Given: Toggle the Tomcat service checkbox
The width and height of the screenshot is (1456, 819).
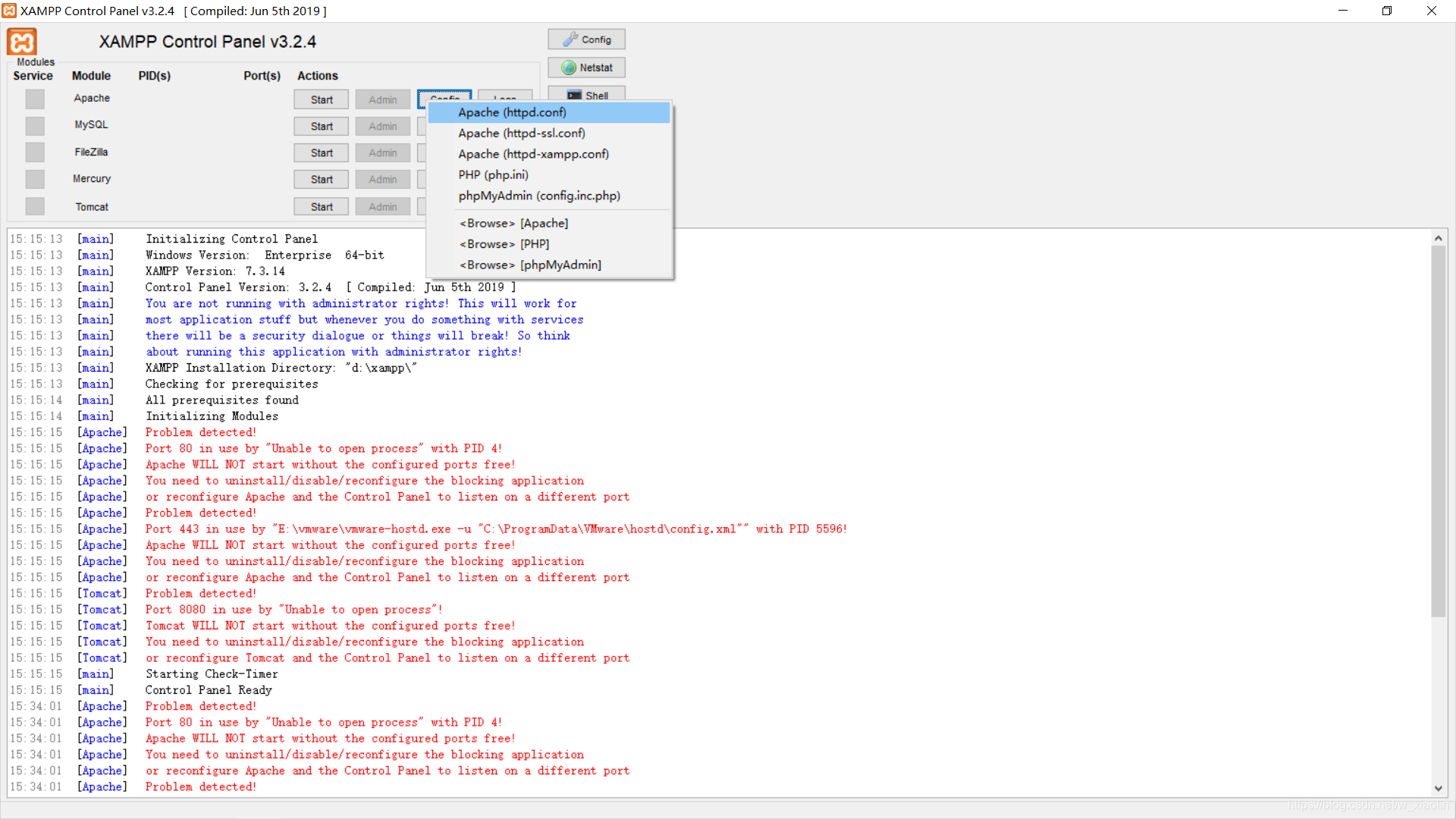Looking at the screenshot, I should (35, 206).
